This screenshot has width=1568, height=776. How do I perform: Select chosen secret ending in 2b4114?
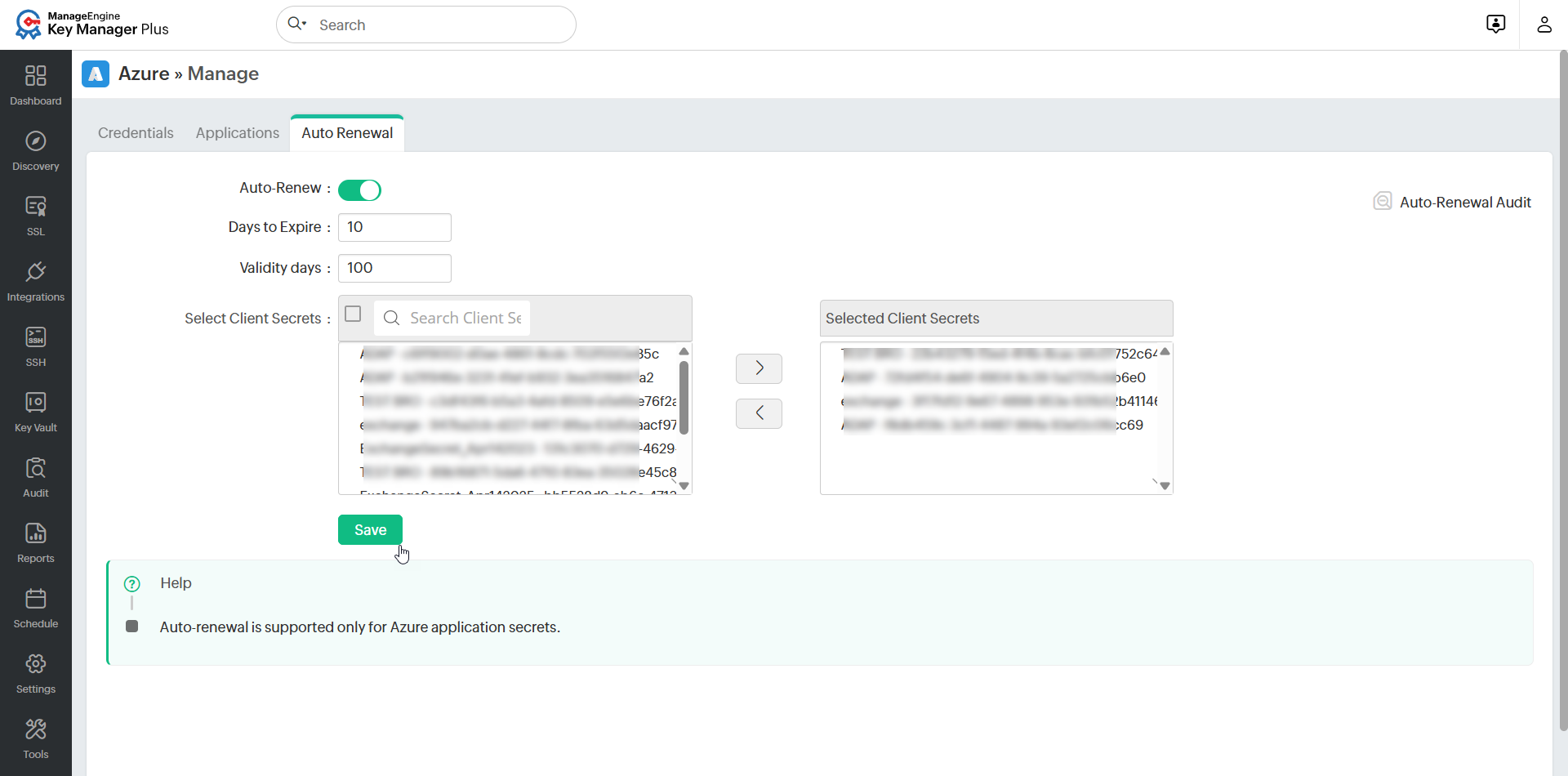click(1000, 401)
